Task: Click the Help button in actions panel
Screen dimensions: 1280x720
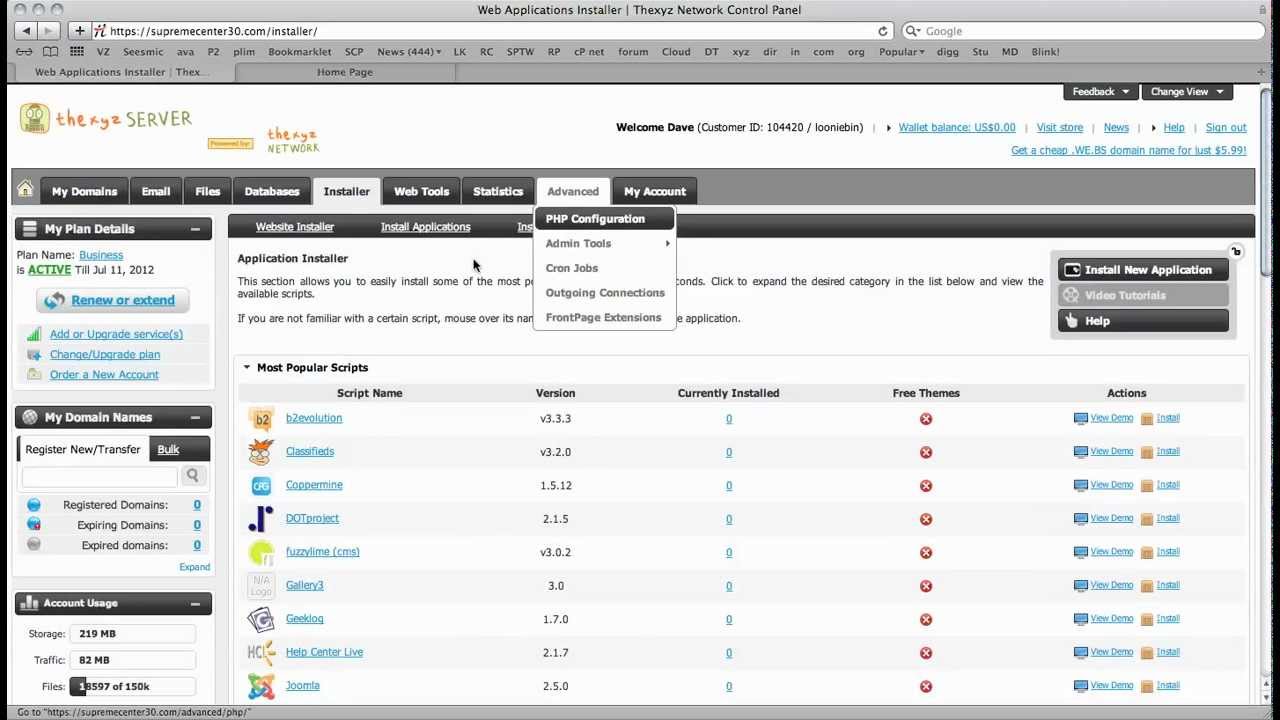Action: click(x=1143, y=321)
